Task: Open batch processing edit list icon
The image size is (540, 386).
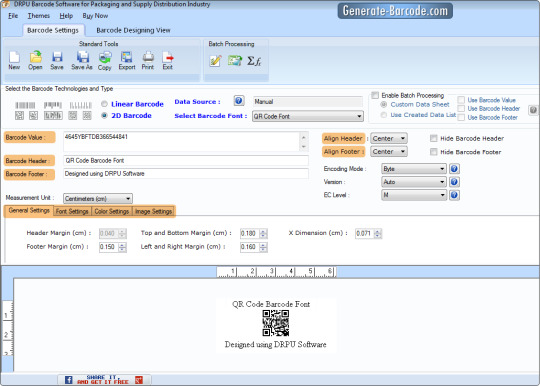Action: coord(215,61)
